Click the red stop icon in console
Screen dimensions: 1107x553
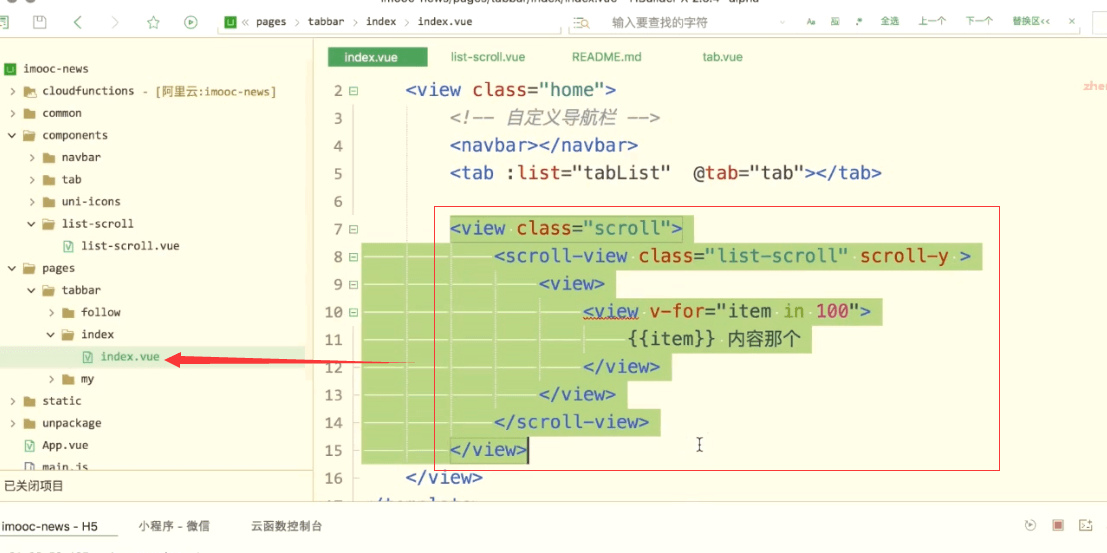1058,525
